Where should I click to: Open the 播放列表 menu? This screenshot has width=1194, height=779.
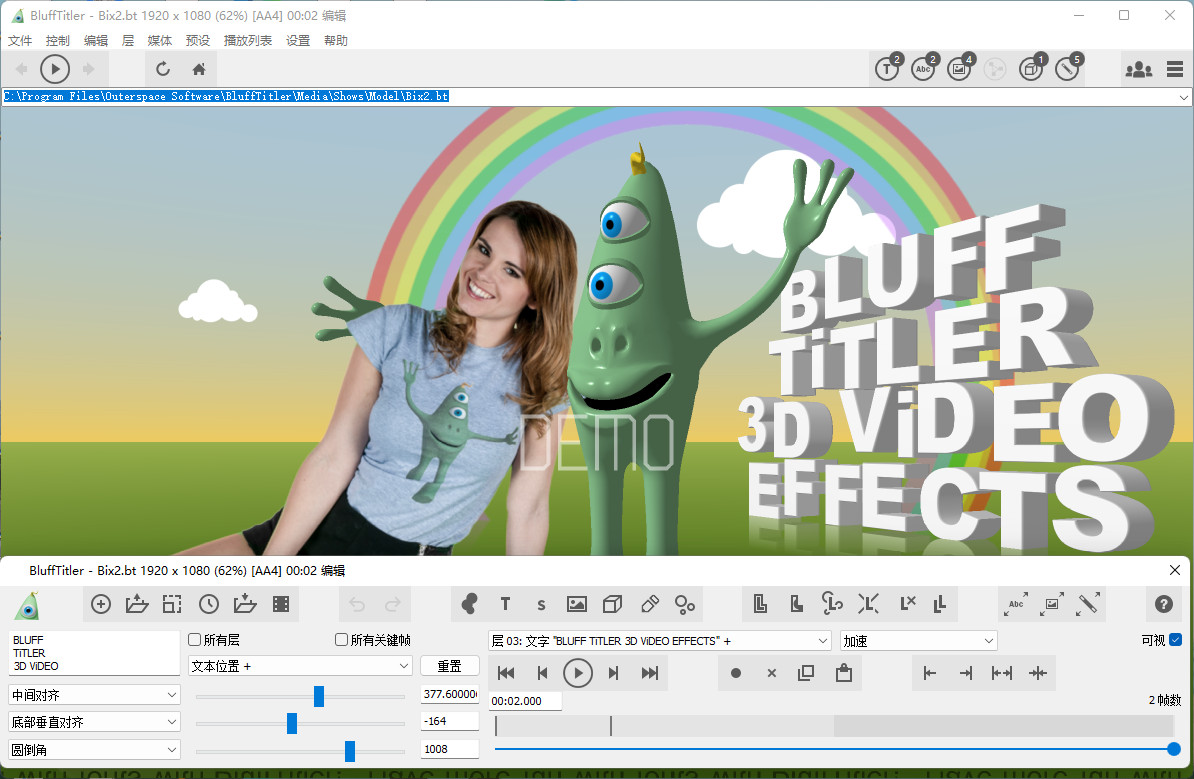(x=248, y=40)
